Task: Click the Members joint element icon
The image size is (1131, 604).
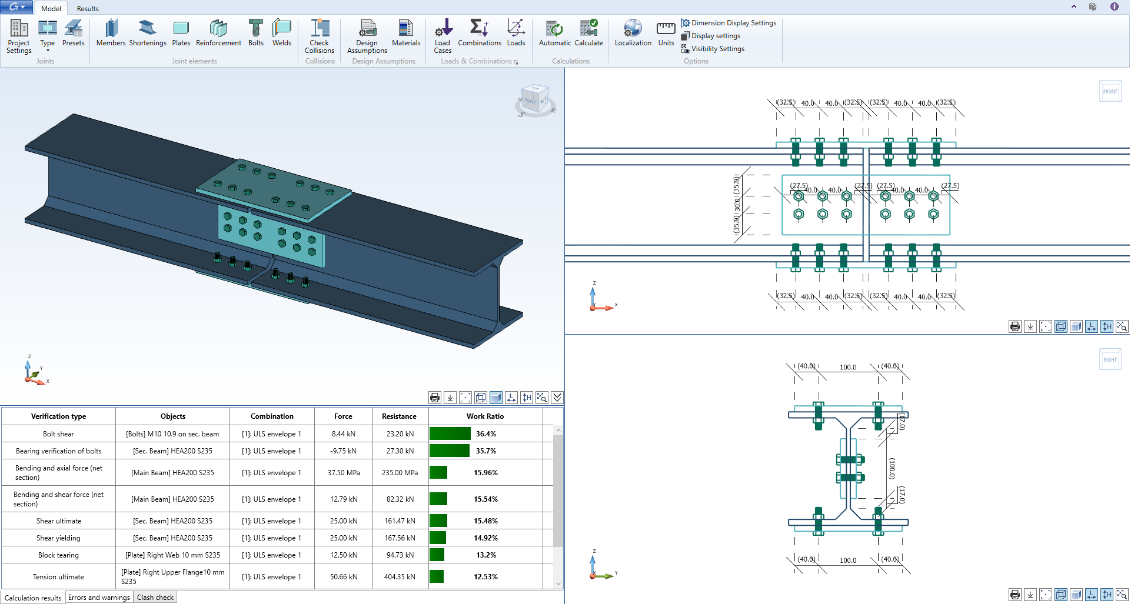Action: 110,30
